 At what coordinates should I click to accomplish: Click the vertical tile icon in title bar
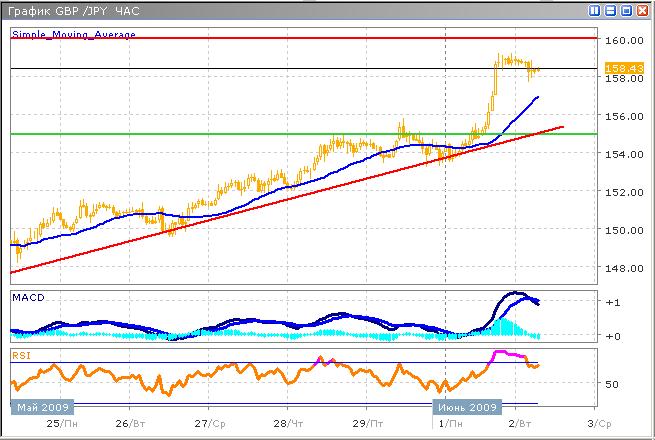(595, 9)
